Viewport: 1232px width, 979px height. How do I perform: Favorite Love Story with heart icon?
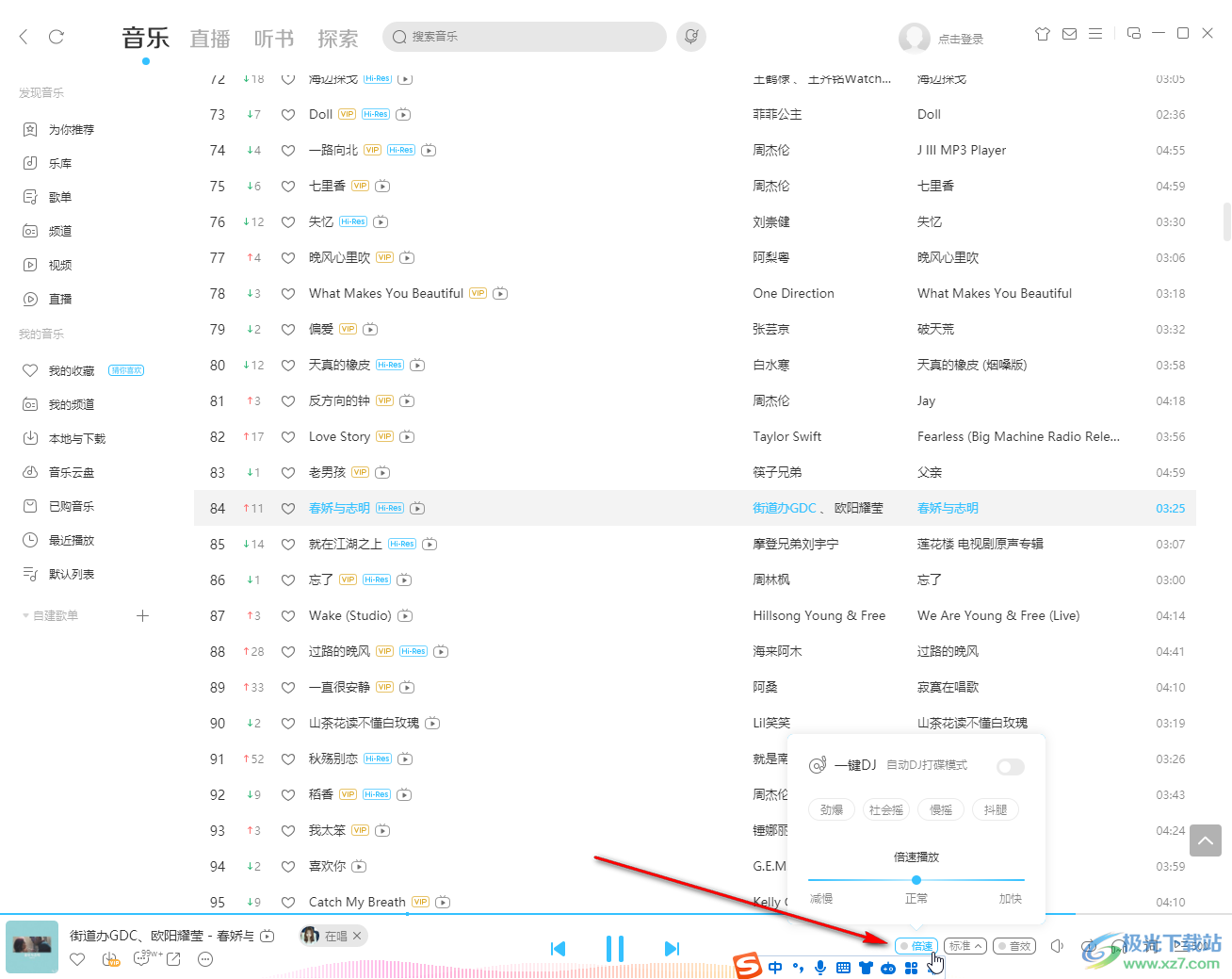click(x=288, y=437)
